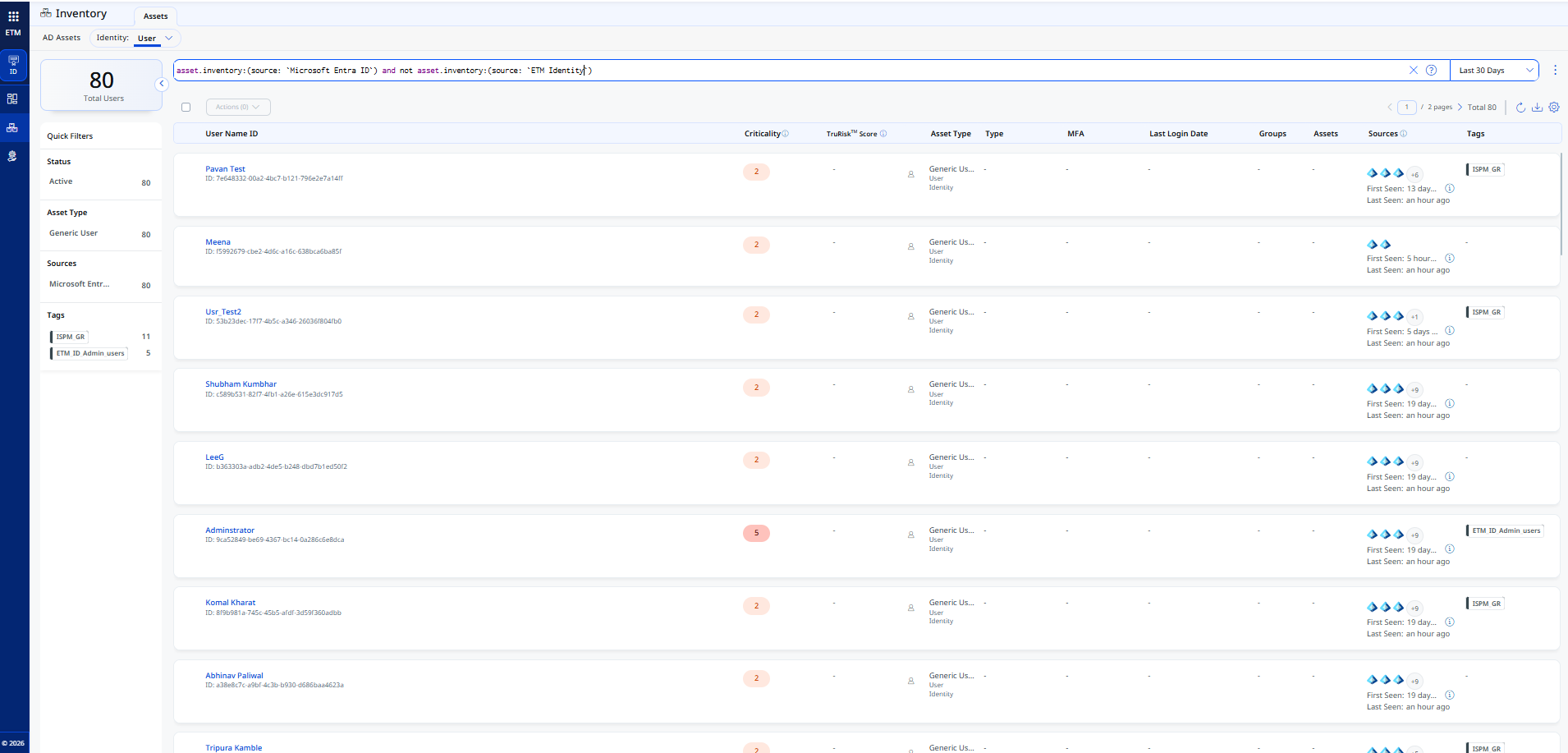
Task: Open table settings gear icon
Action: (1554, 107)
